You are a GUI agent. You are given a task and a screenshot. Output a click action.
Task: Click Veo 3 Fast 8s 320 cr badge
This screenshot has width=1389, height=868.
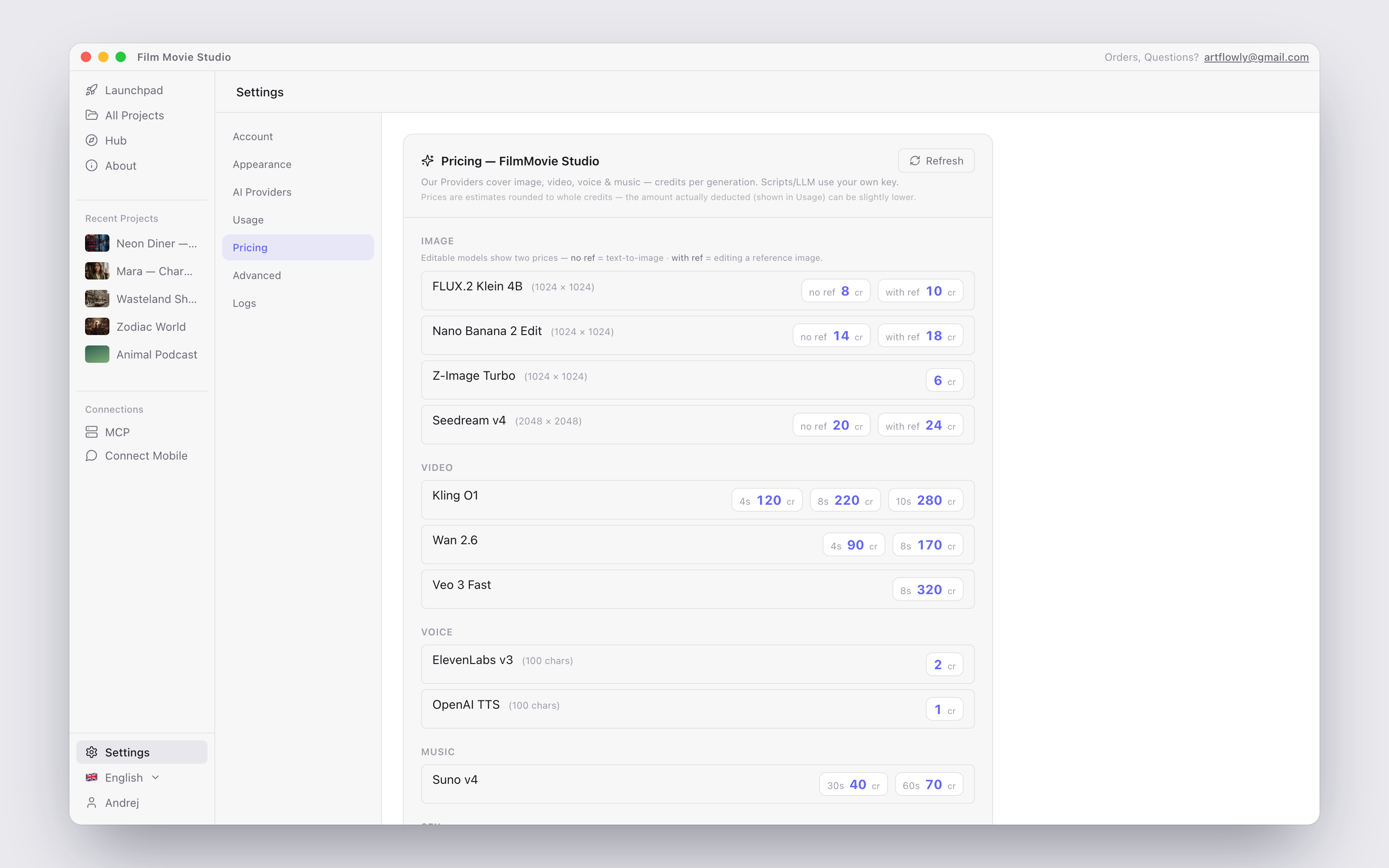(928, 589)
